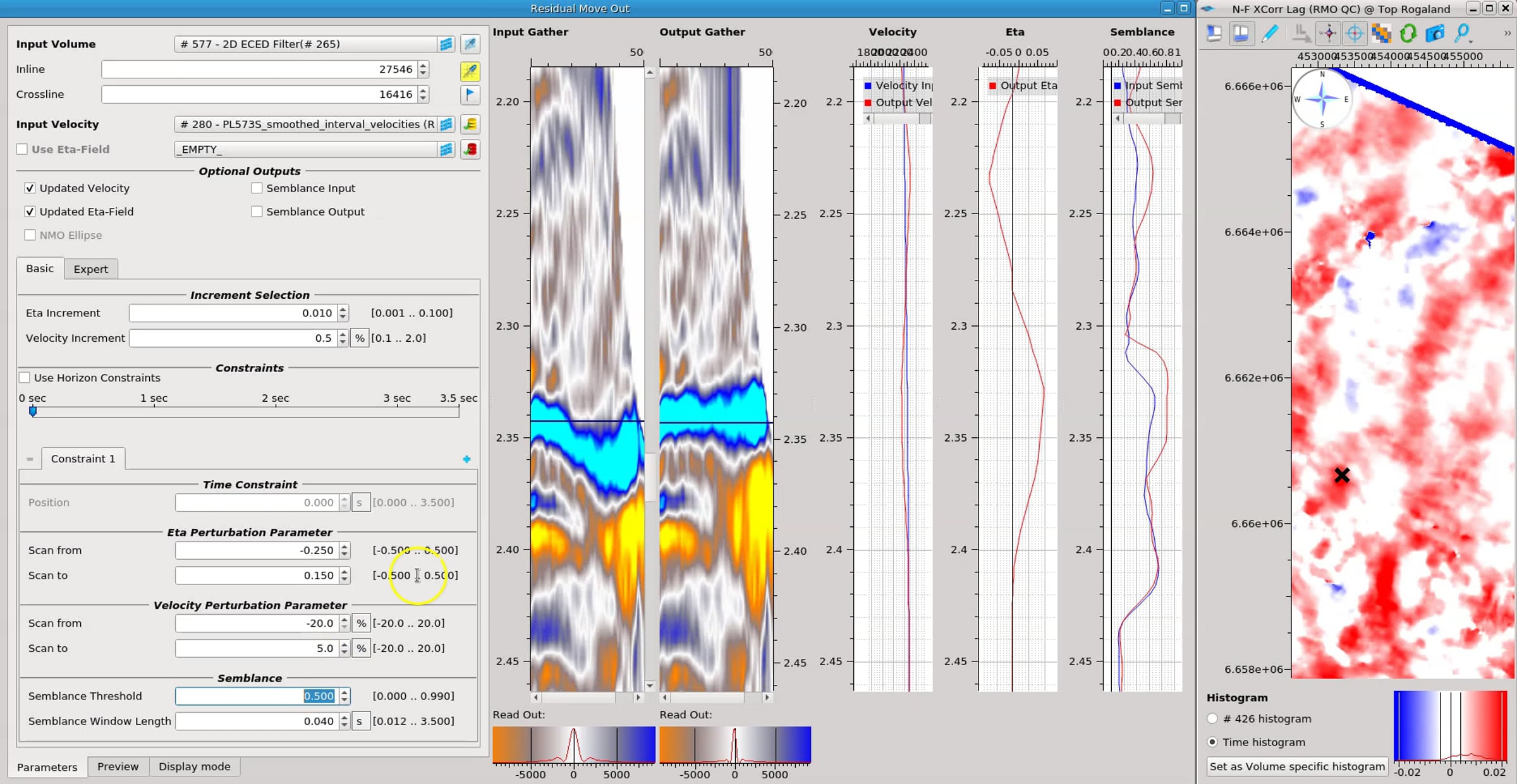Image resolution: width=1517 pixels, height=784 pixels.
Task: Click the green refresh arrows icon
Action: tap(1408, 33)
